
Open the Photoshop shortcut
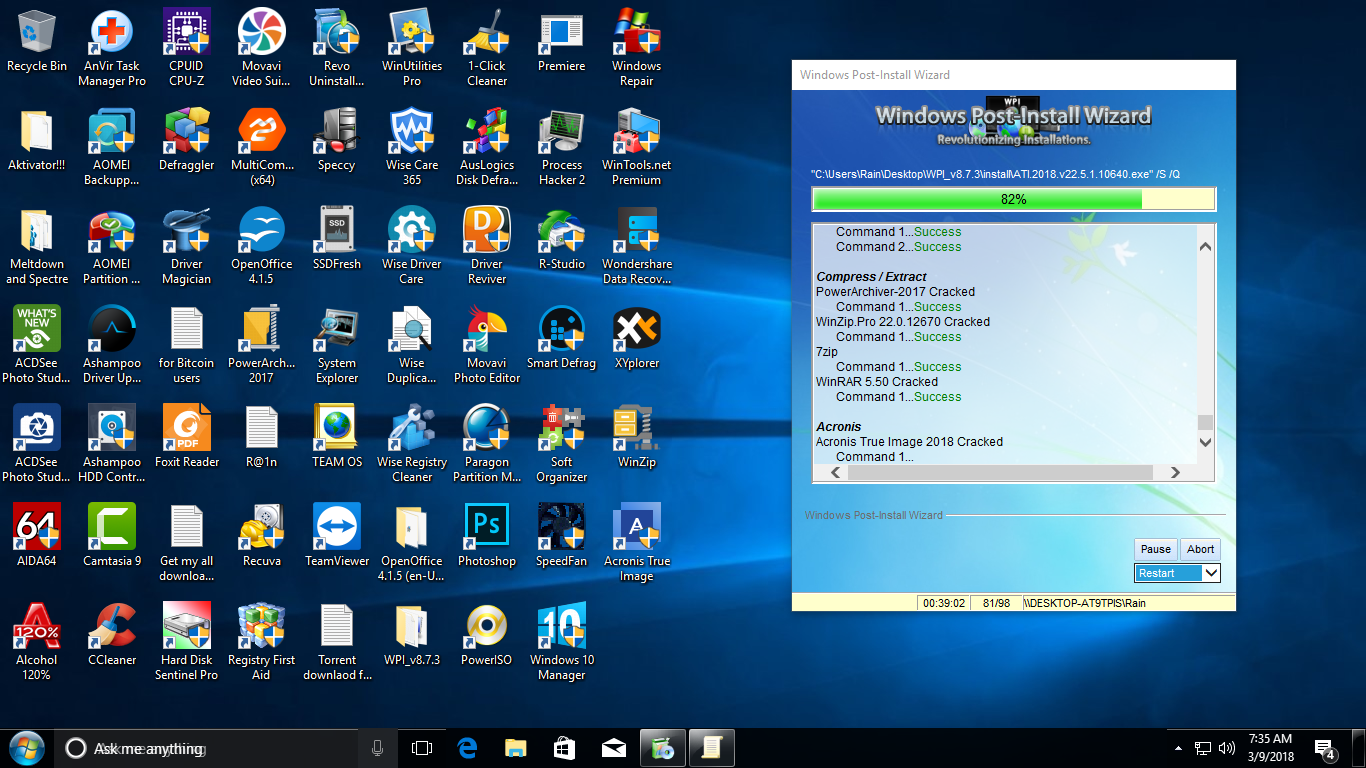point(487,537)
